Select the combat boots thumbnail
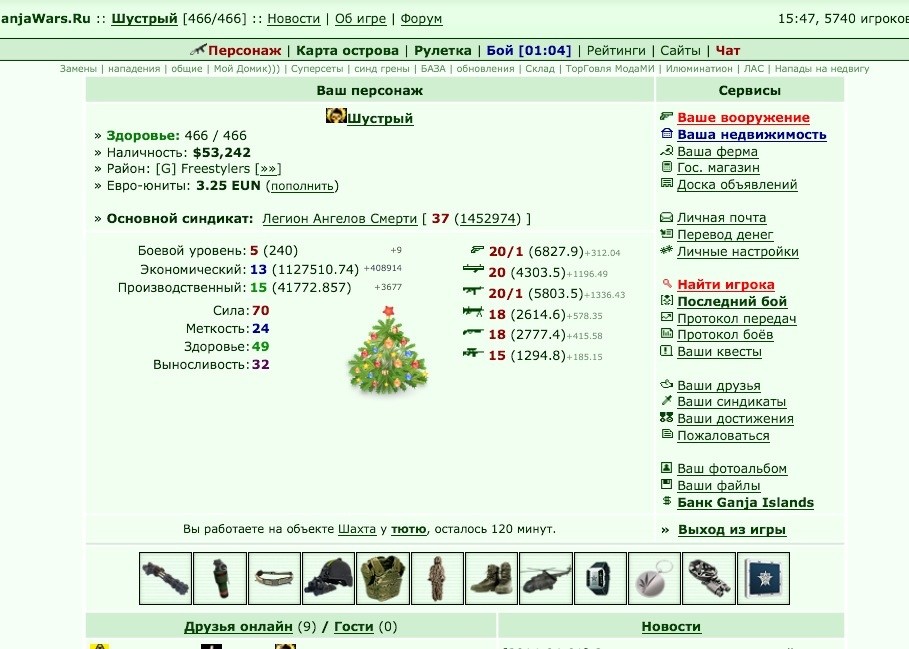The width and height of the screenshot is (909, 649). 492,578
